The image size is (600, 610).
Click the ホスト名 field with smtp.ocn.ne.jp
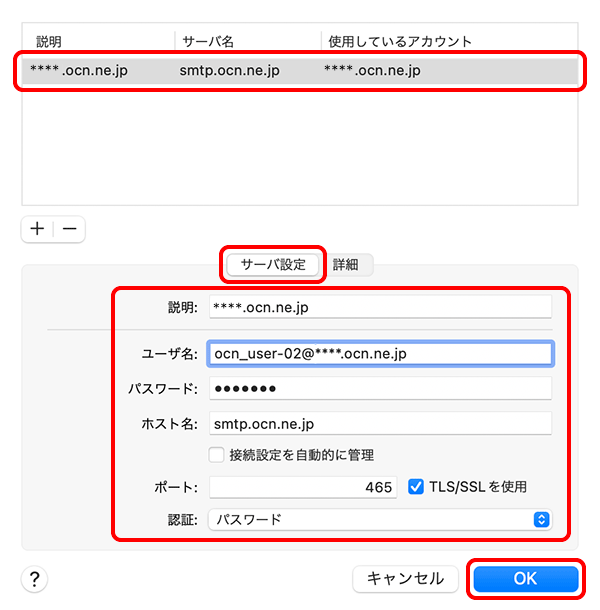(380, 423)
